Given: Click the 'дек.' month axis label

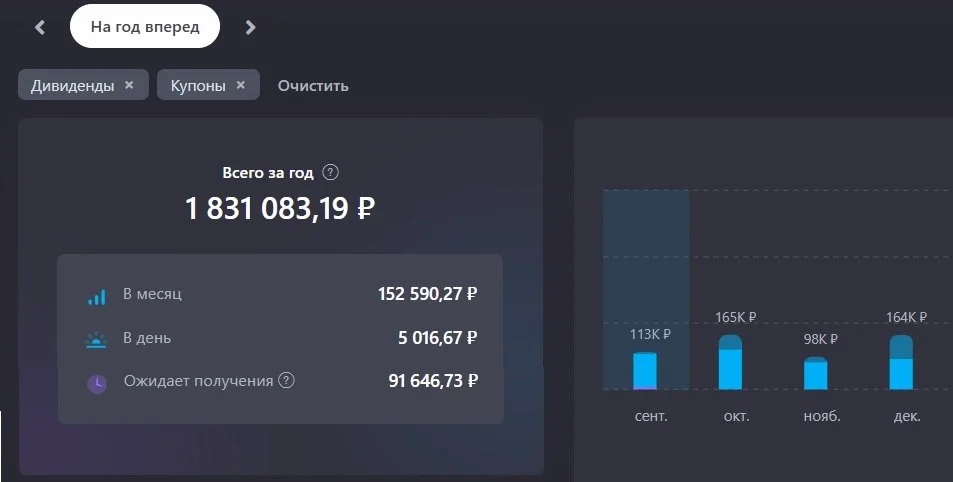Looking at the screenshot, I should click(907, 417).
